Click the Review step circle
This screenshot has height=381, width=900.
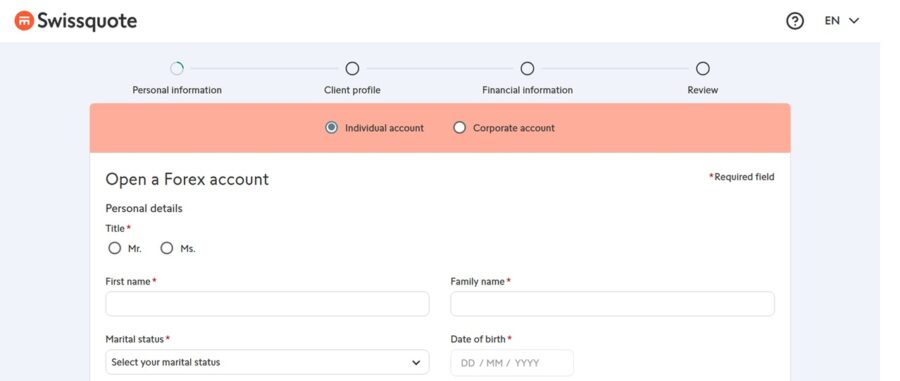point(703,69)
